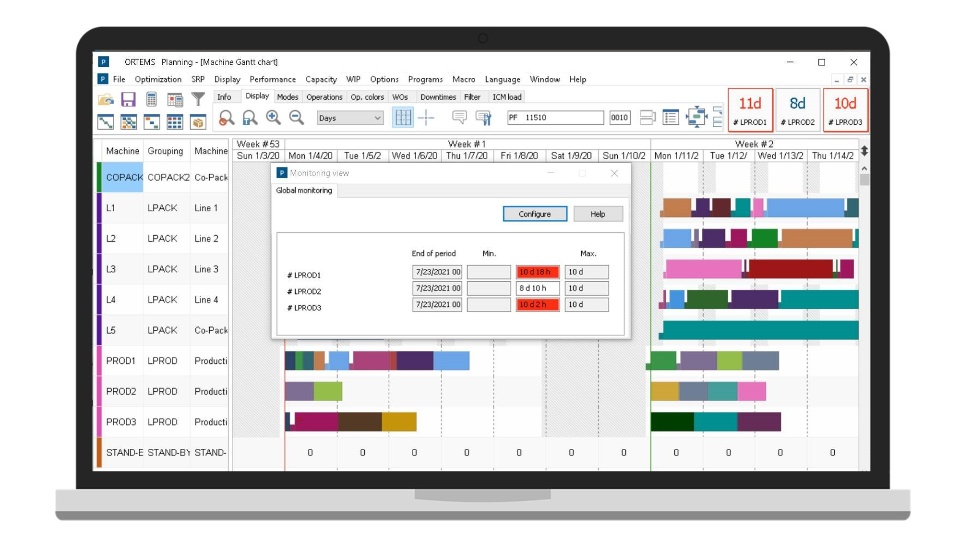This screenshot has height=540, width=960.
Task: Click the orange stepped chart view icon
Action: tap(151, 122)
